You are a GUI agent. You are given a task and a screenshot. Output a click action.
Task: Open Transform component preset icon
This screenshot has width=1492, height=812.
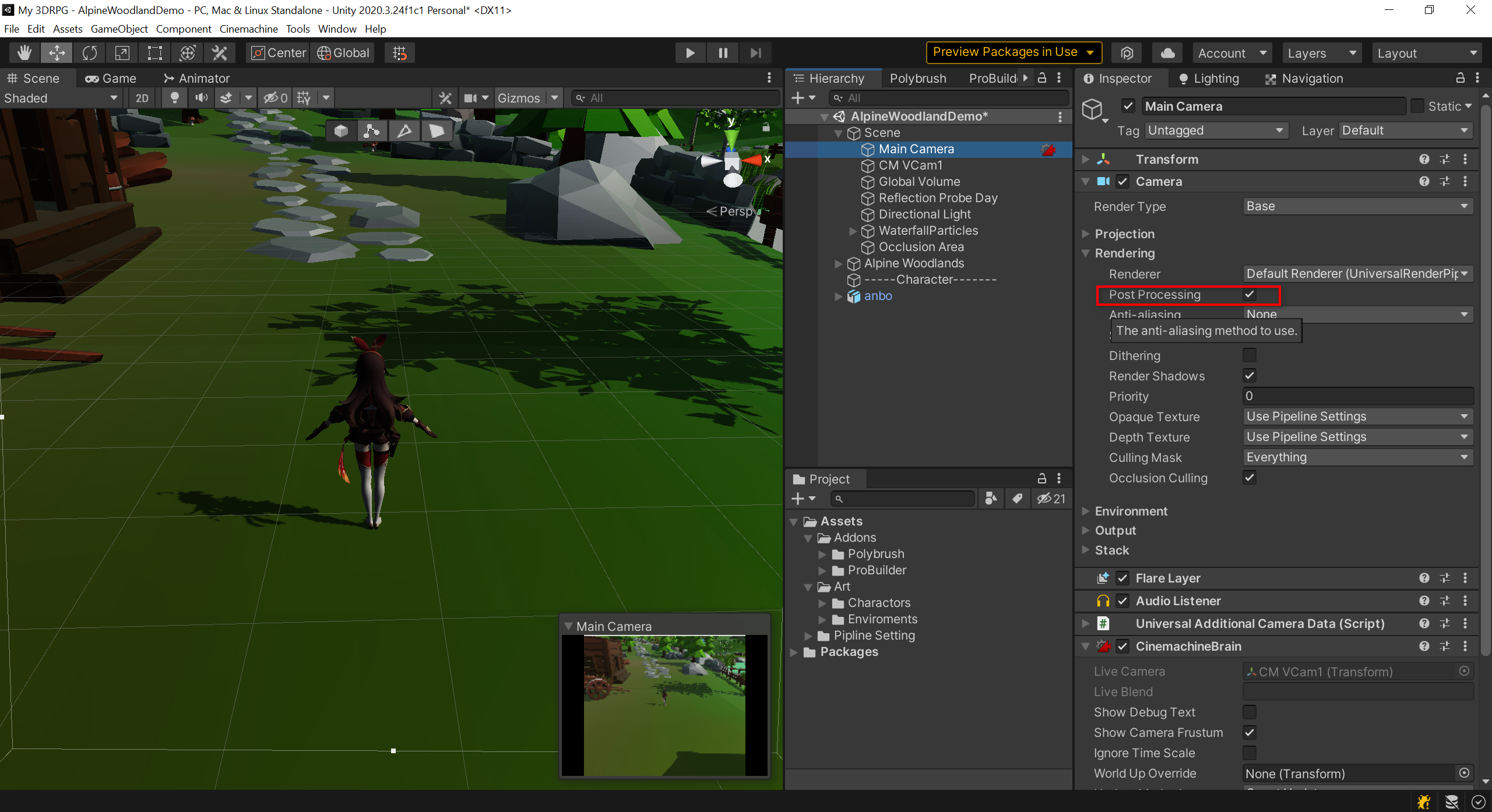pos(1445,159)
